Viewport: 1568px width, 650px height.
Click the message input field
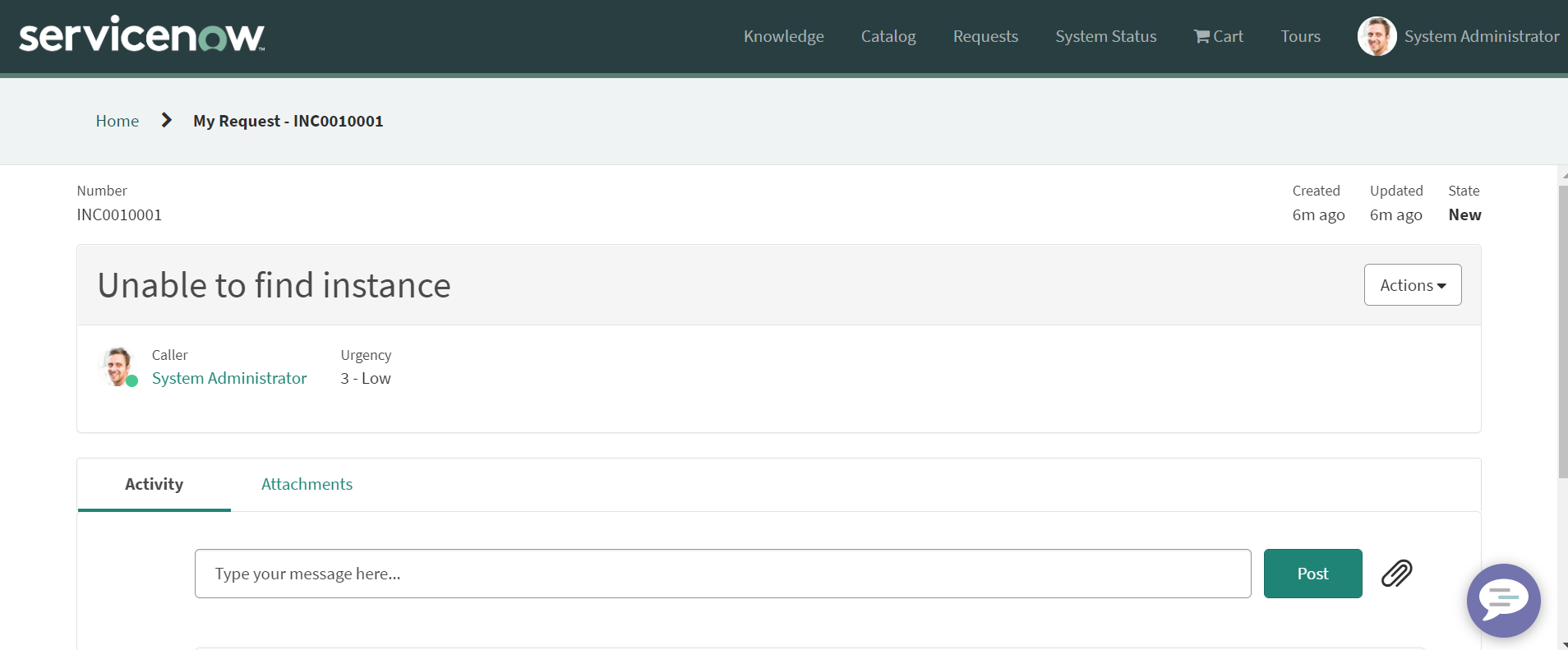click(722, 574)
